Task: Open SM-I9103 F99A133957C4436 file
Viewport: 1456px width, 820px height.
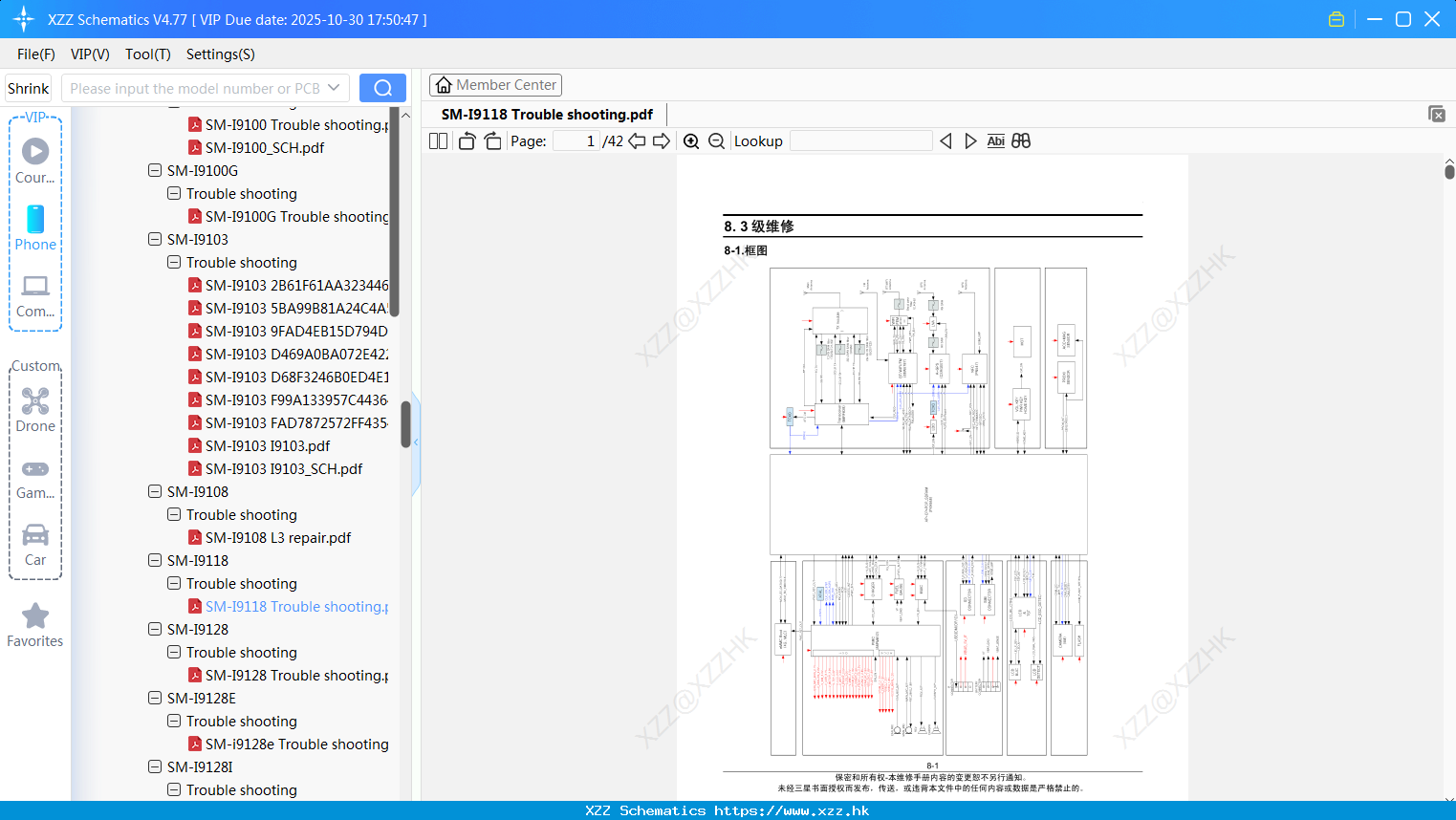Action: click(x=296, y=399)
